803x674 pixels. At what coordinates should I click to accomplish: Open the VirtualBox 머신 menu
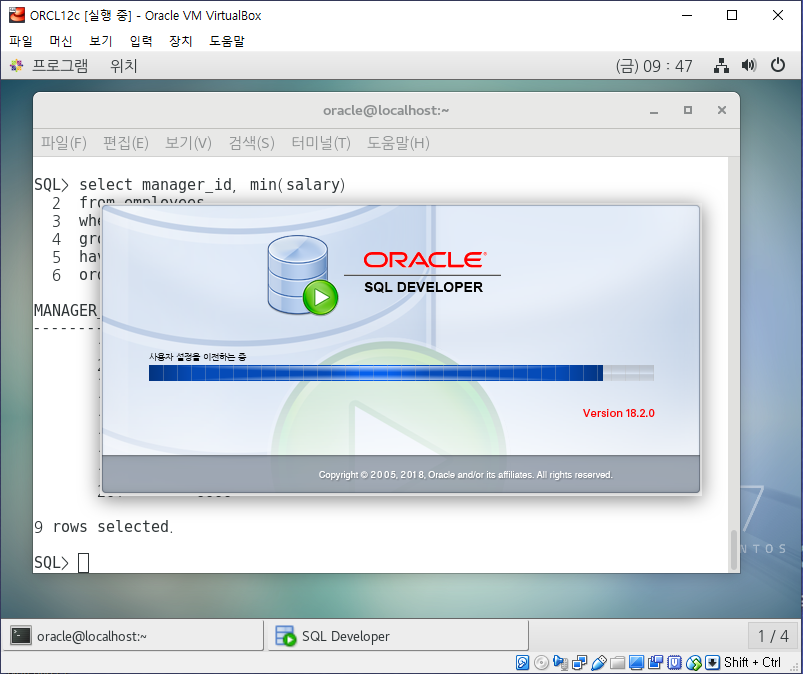[x=61, y=41]
